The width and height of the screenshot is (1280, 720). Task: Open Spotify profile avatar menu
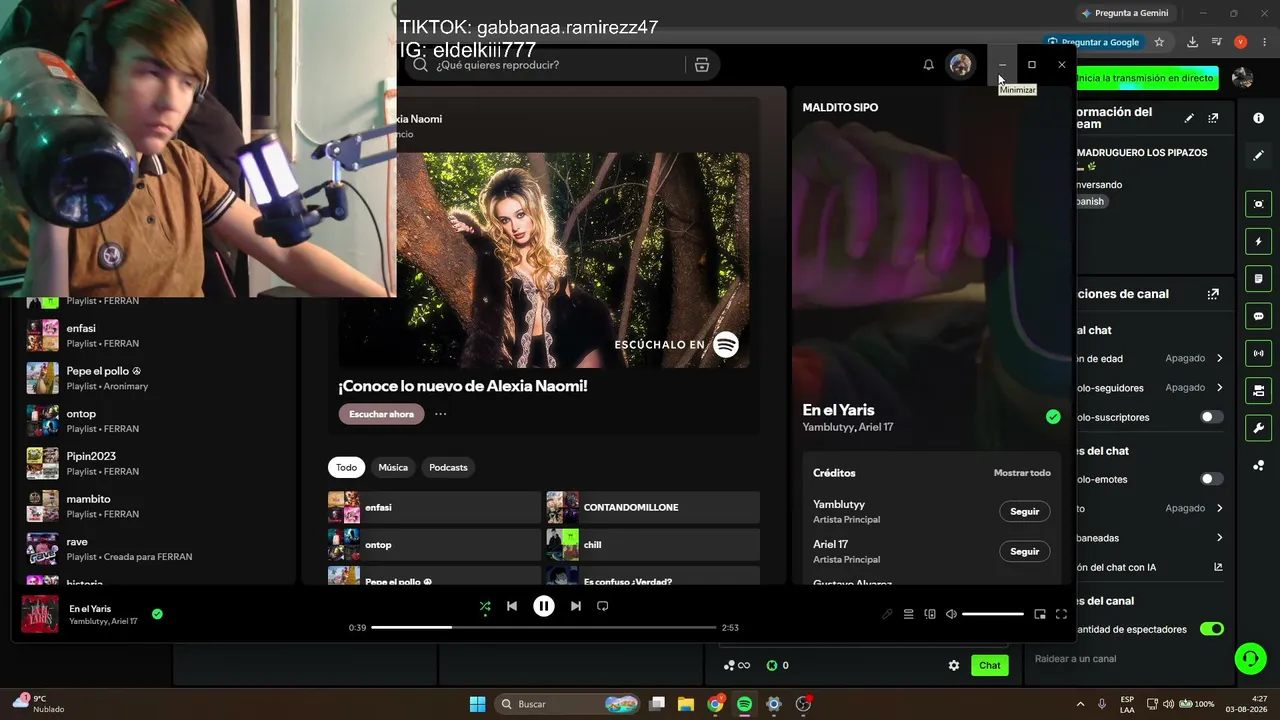pos(961,65)
